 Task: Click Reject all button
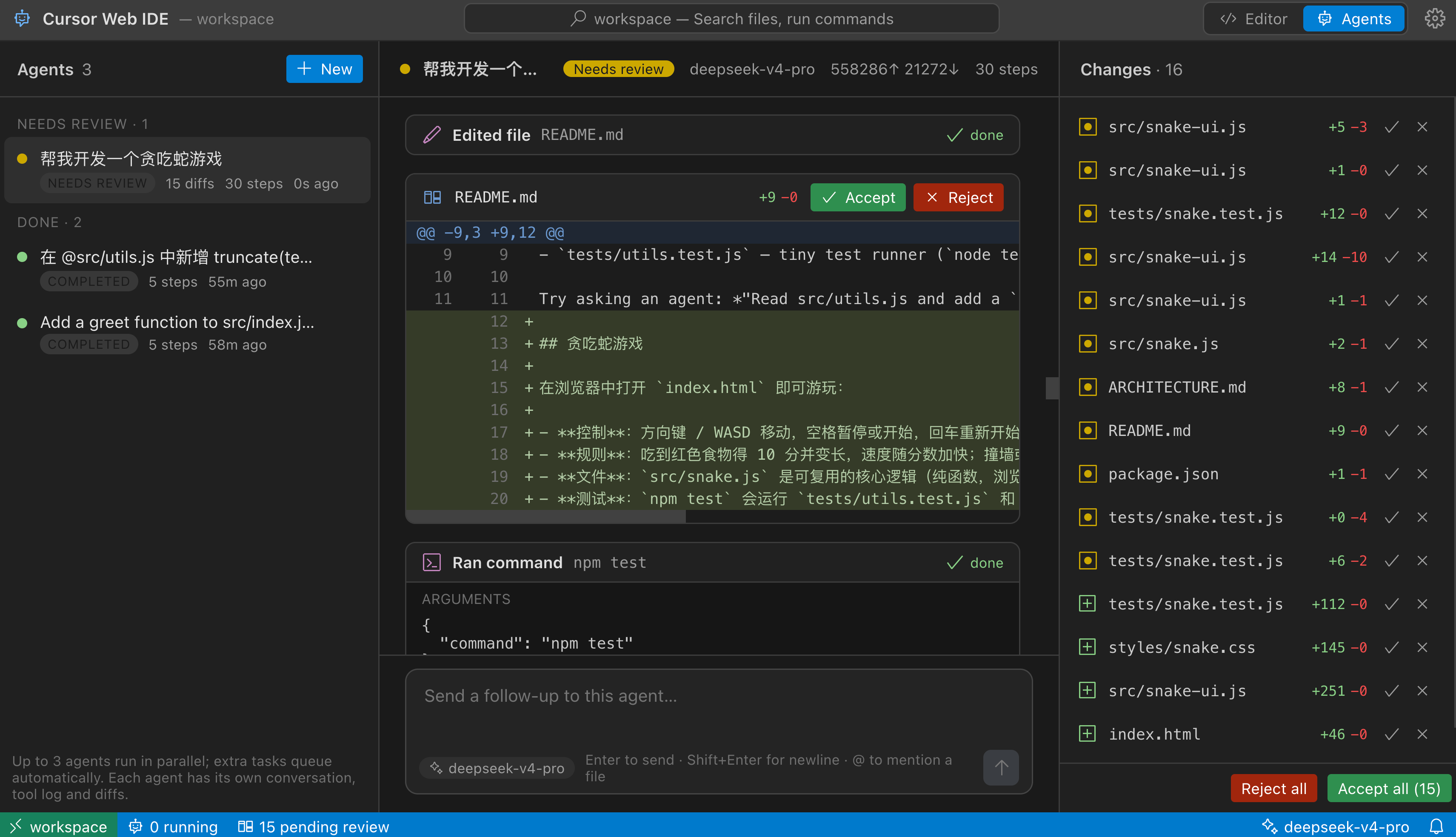point(1274,788)
